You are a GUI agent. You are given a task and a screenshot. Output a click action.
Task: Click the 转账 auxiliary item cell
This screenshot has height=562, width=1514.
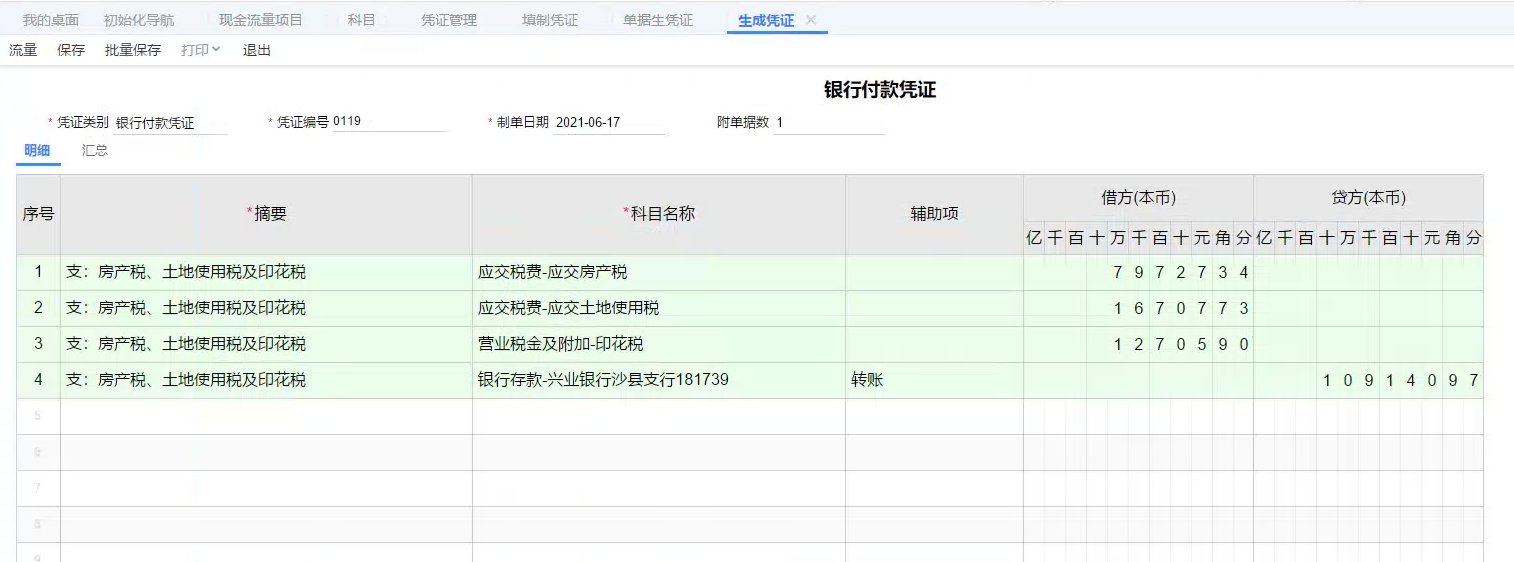pos(934,380)
